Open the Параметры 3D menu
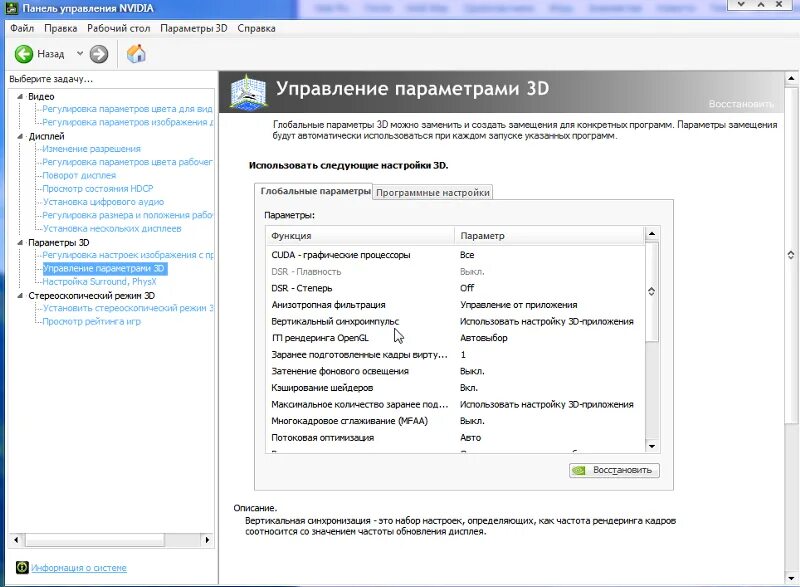Screen dimensions: 800x587 [193, 28]
